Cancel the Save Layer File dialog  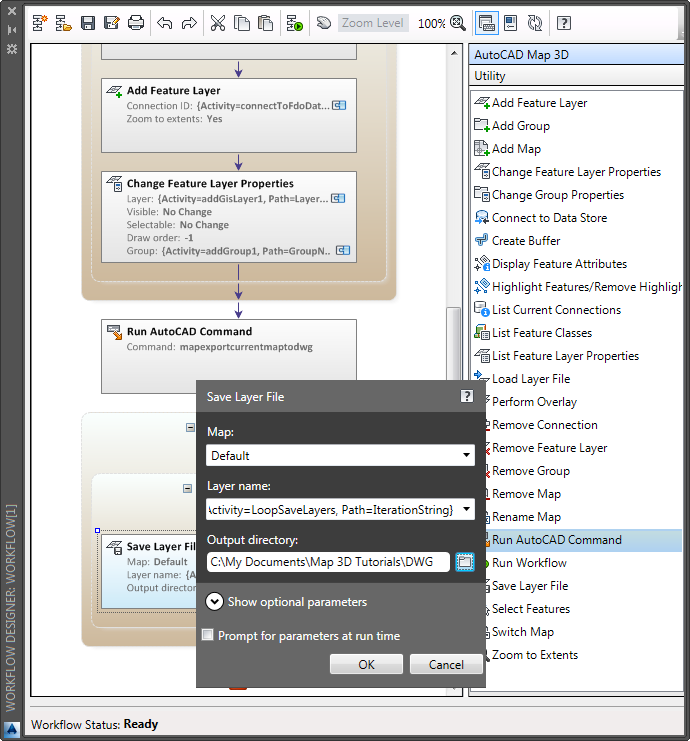446,664
